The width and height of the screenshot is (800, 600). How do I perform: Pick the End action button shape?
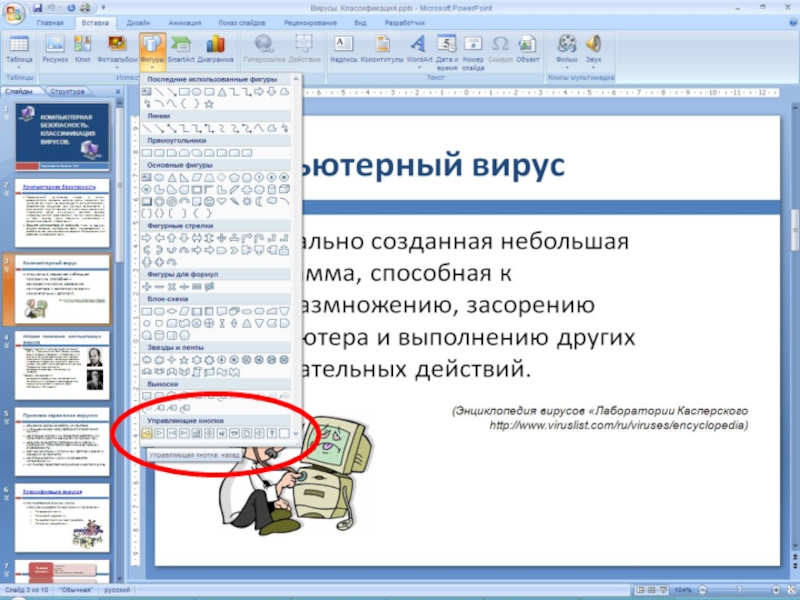[x=184, y=433]
